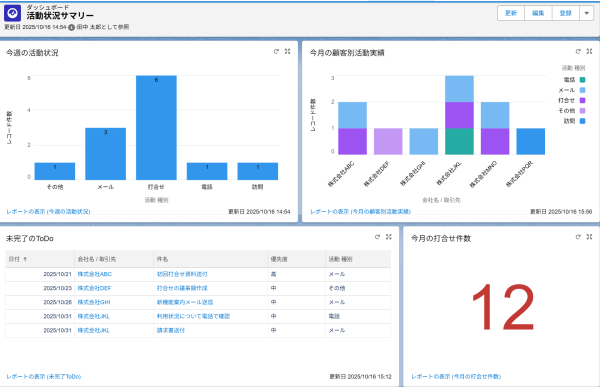Click the メール legend color swatch
The image size is (600, 387).
582,90
